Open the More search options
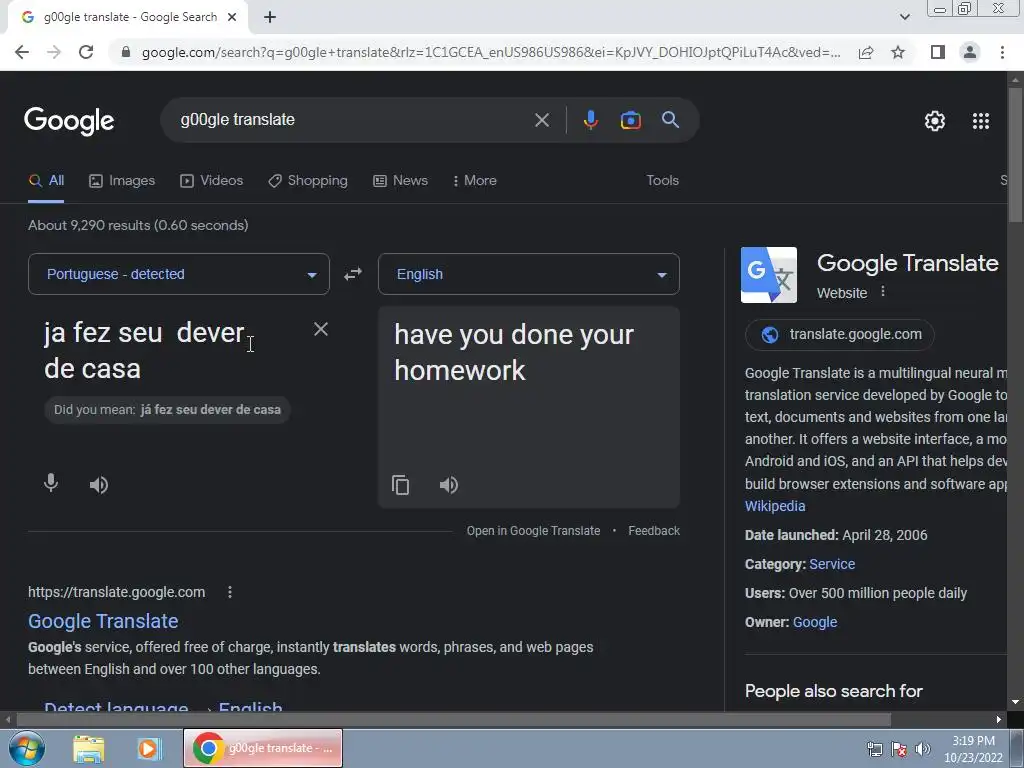1024x768 pixels. 474,181
